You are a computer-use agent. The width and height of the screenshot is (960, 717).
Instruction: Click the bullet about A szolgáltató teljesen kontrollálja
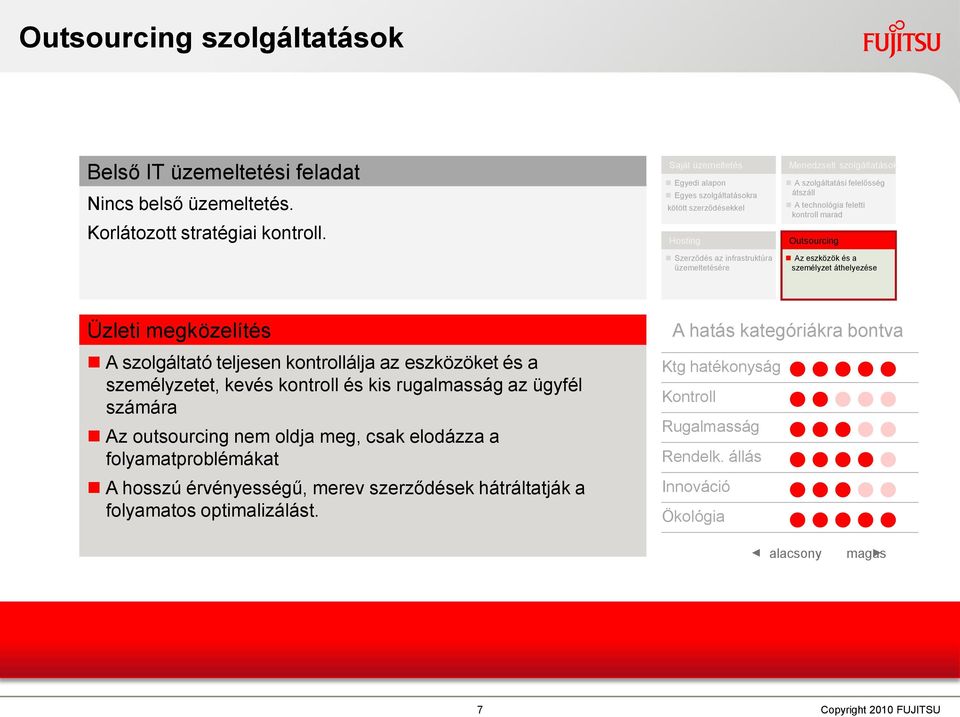[343, 385]
